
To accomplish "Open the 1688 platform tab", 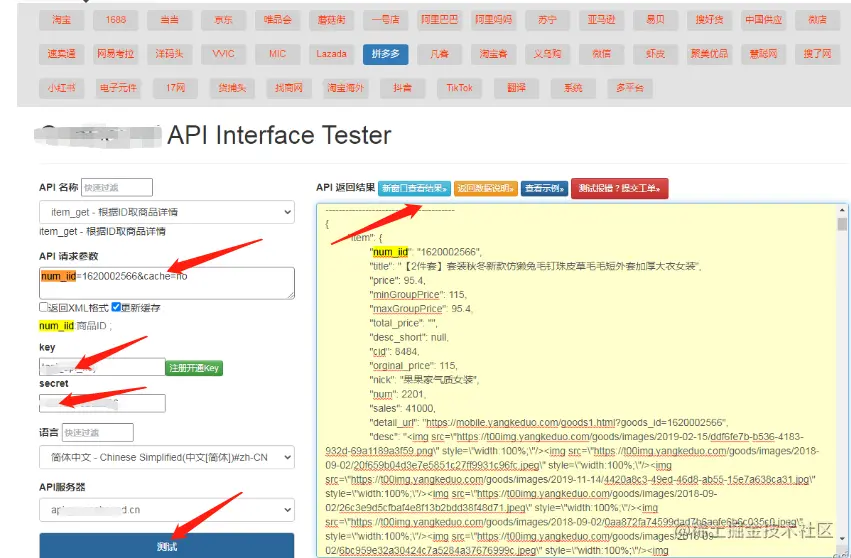I will [116, 20].
